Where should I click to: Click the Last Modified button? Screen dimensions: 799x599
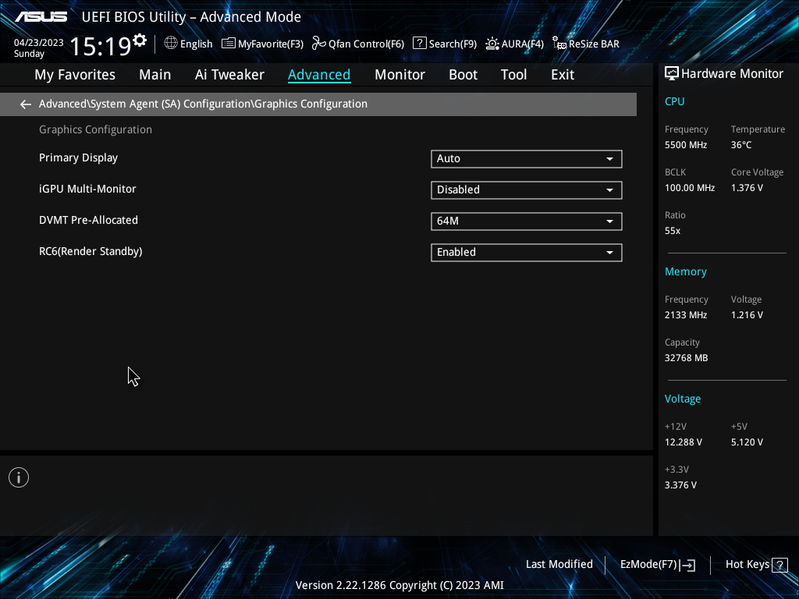point(559,564)
